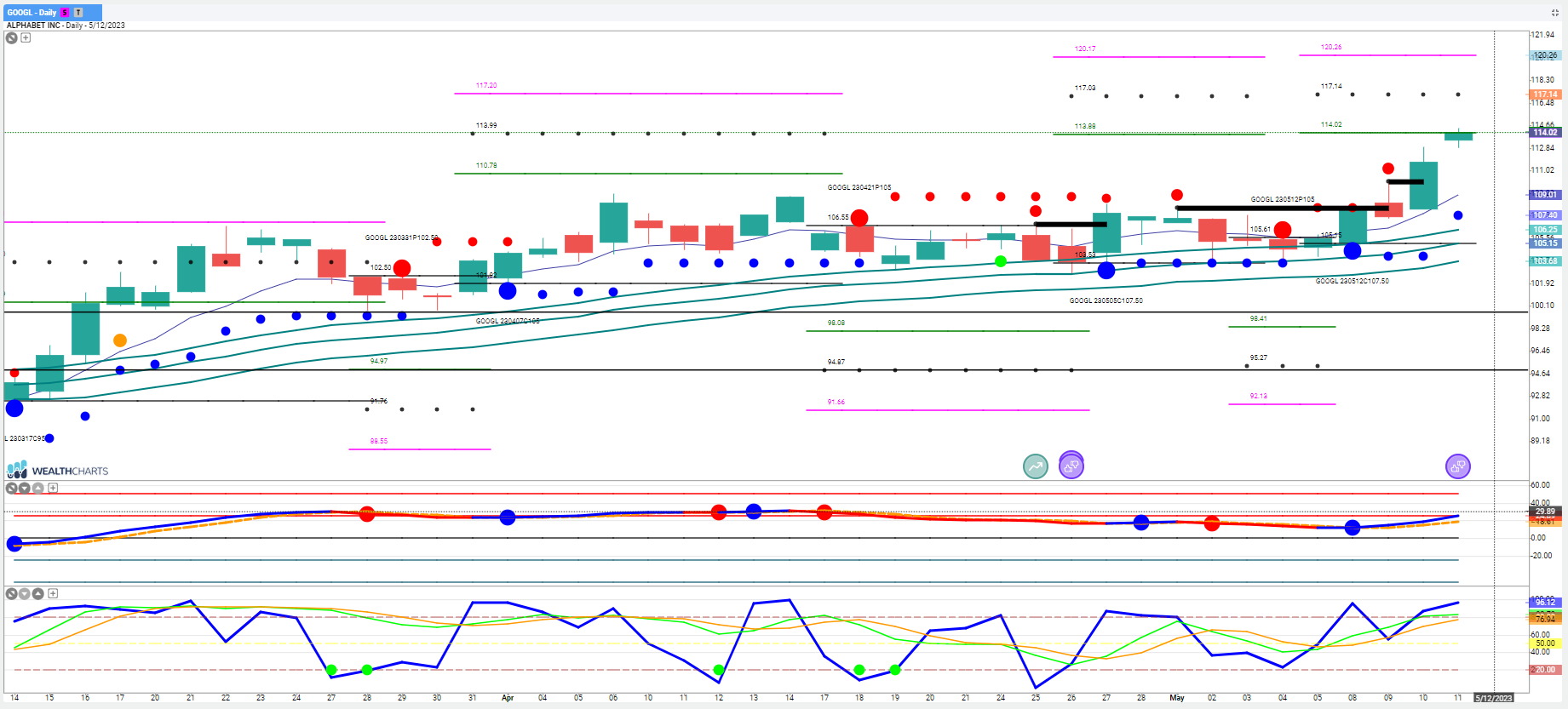The height and width of the screenshot is (709, 1568).
Task: Click the 117.03 dotted level label
Action: click(1085, 88)
